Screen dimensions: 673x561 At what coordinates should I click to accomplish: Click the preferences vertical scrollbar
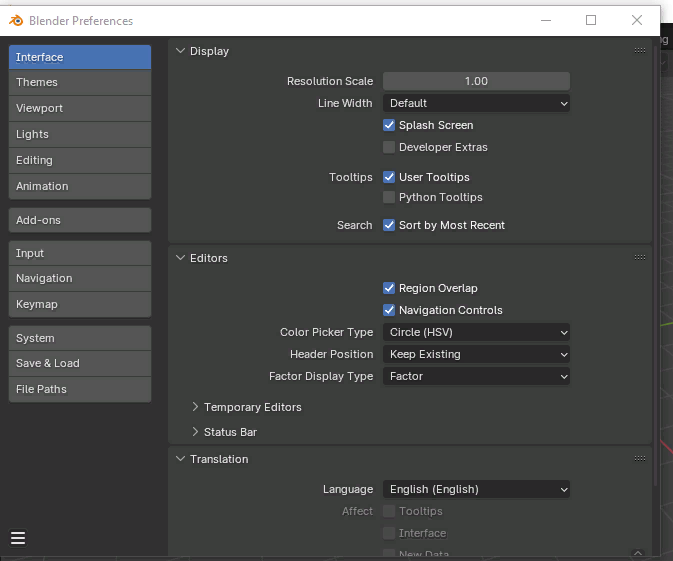click(655, 266)
